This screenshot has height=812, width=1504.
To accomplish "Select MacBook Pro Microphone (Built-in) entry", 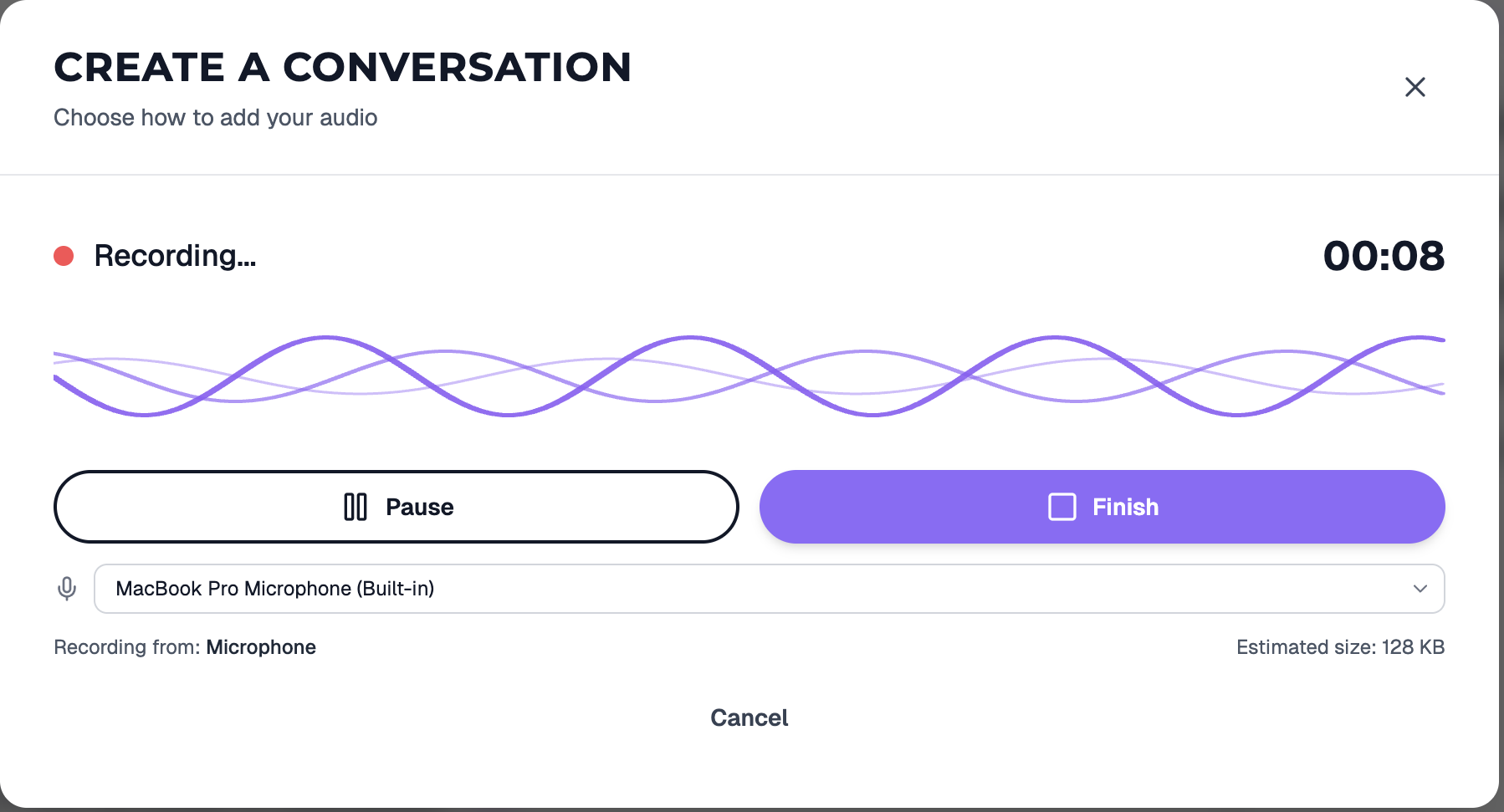I will [x=278, y=589].
